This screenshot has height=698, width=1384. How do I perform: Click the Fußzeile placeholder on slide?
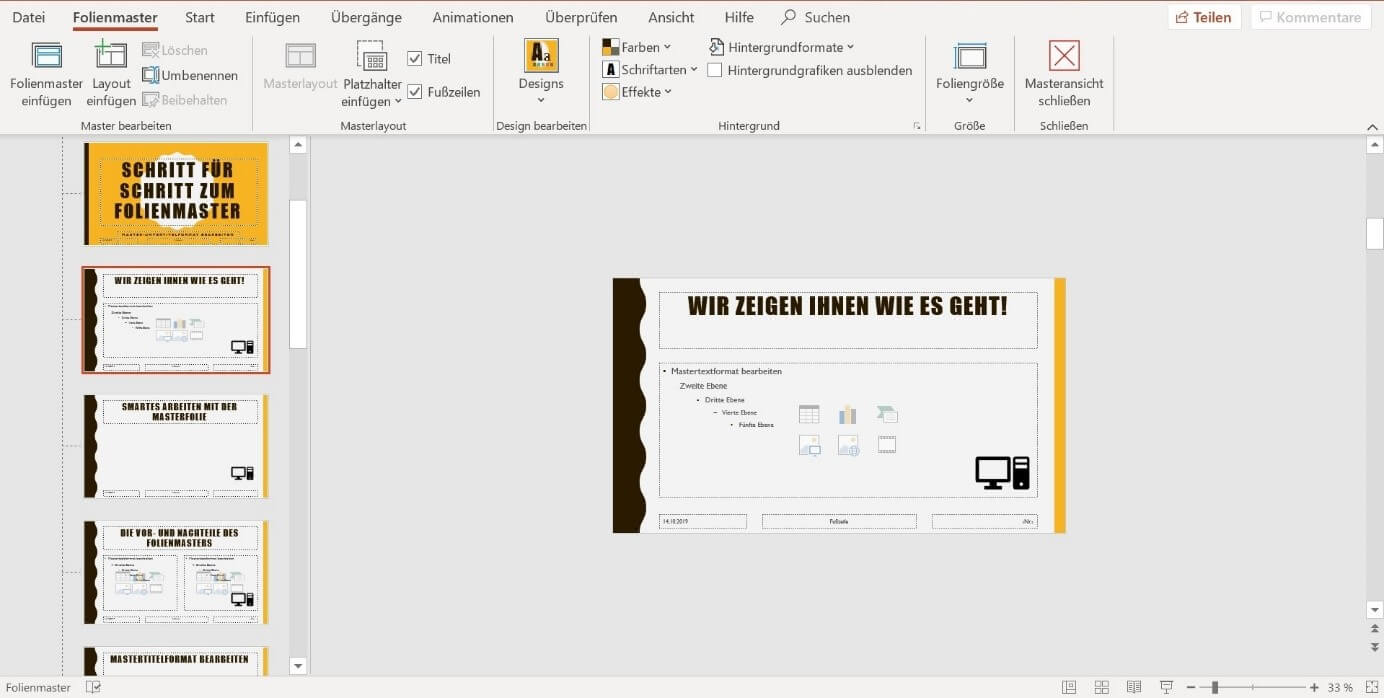tap(839, 521)
